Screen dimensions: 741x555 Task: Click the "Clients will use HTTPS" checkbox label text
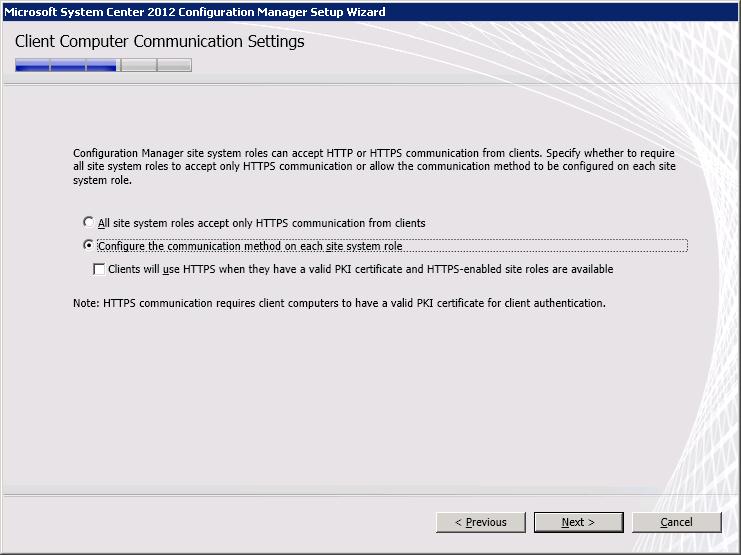pos(360,269)
